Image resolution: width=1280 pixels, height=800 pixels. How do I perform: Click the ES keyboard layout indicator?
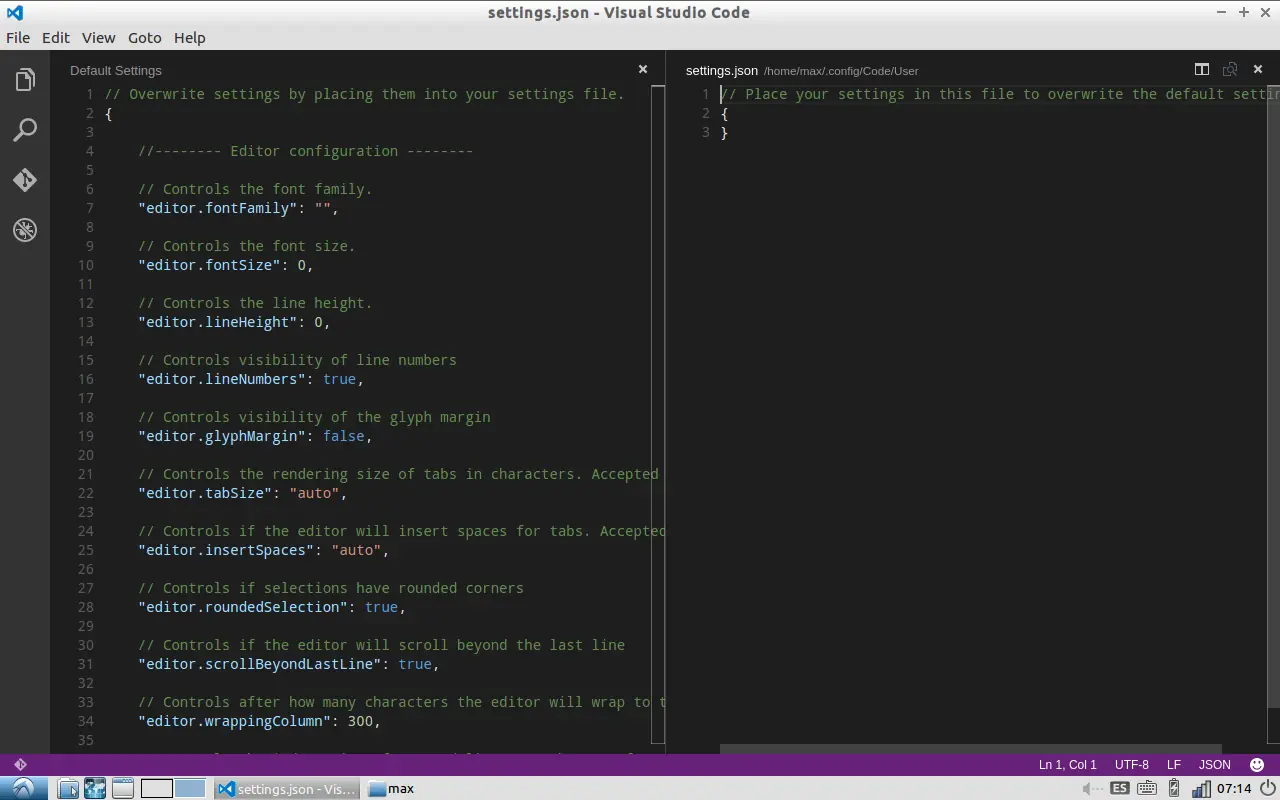click(x=1120, y=788)
